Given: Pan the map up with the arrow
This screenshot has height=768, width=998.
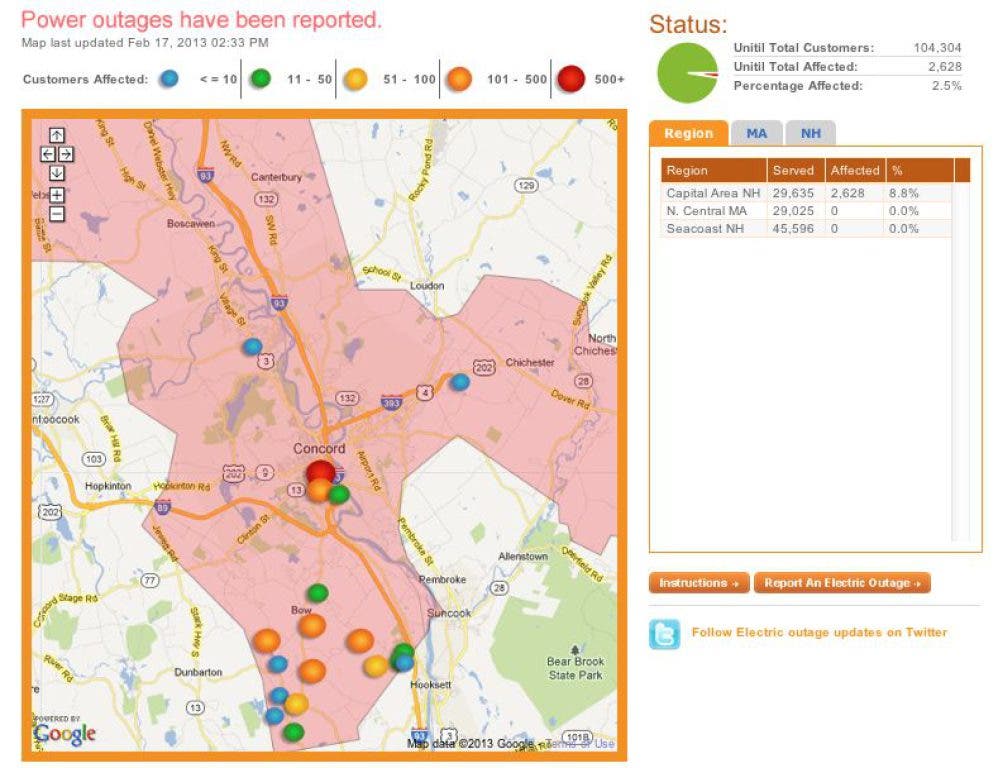Looking at the screenshot, I should coord(56,136).
